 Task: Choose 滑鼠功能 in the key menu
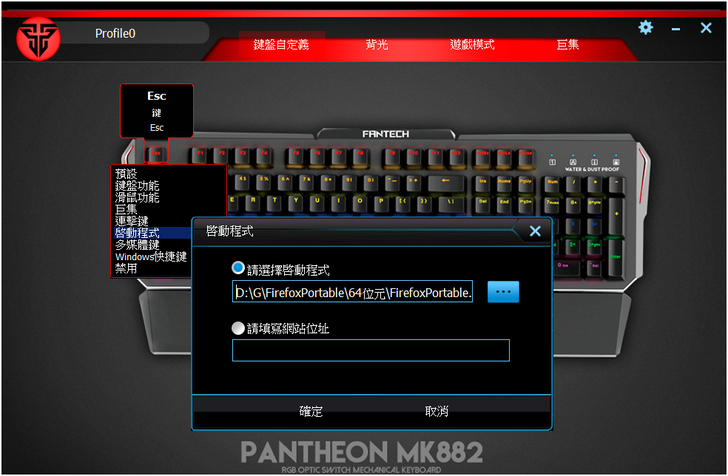point(137,197)
